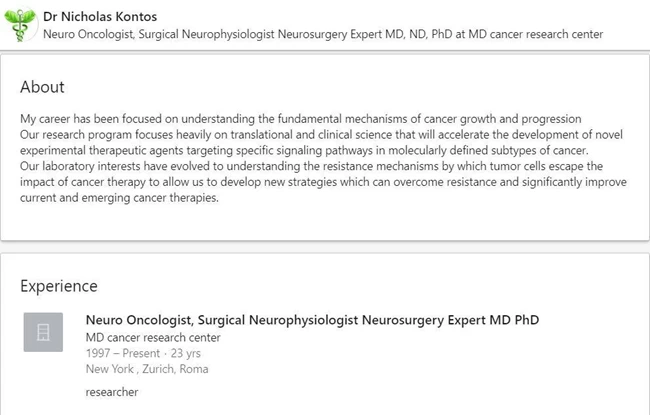Click the 'impact of cancer therapy' text line

323,182
